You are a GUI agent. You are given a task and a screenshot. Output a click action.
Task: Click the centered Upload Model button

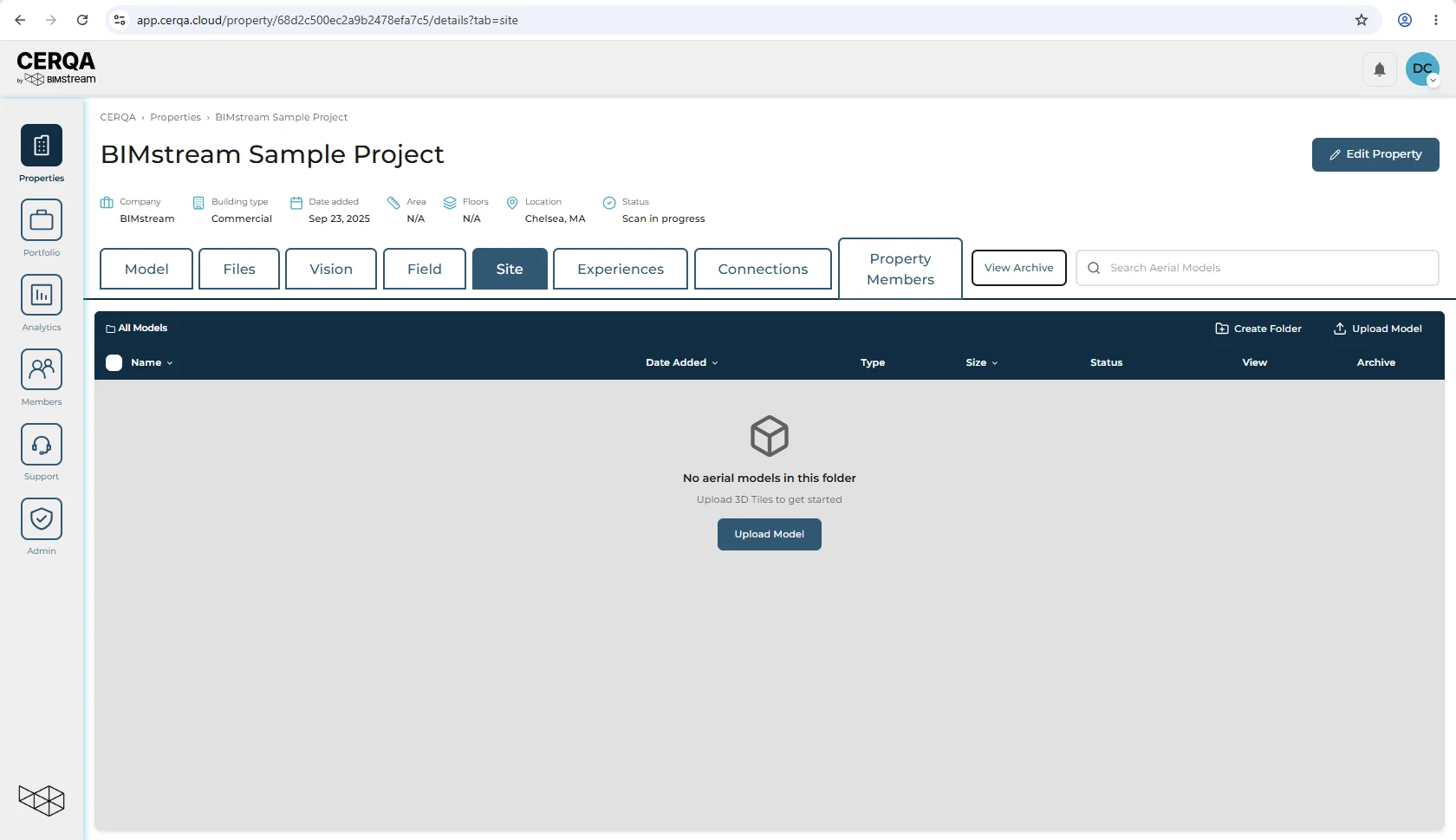pyautogui.click(x=770, y=534)
